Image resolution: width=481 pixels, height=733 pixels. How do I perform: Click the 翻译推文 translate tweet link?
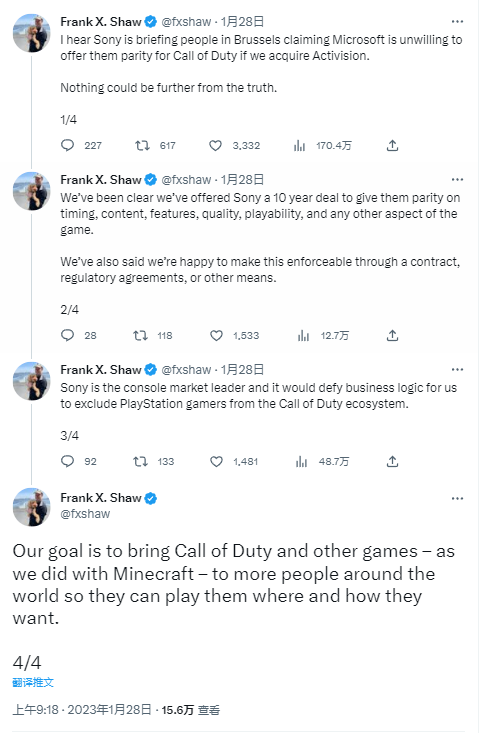(x=33, y=683)
